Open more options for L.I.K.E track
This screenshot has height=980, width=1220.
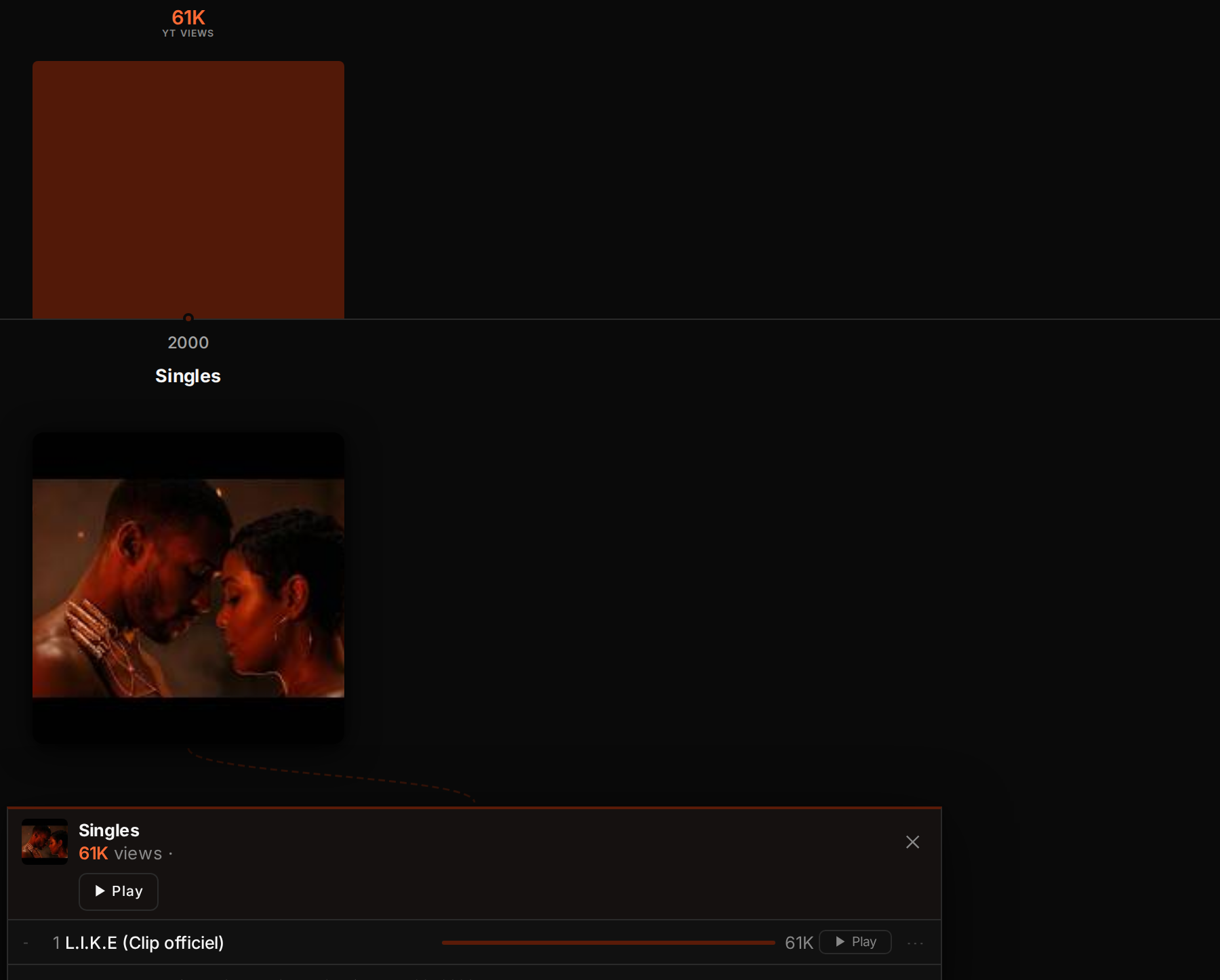pos(915,943)
